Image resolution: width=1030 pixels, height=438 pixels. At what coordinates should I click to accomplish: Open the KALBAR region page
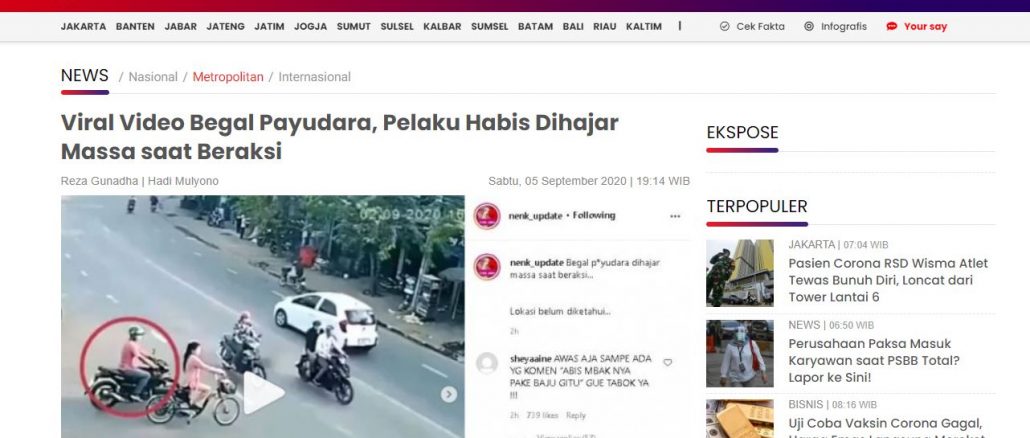coord(443,27)
